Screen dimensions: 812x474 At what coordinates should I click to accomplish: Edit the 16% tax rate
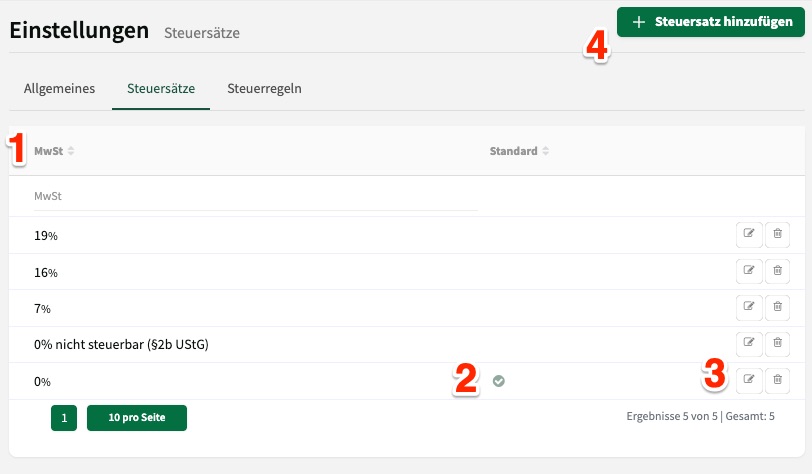tap(749, 271)
